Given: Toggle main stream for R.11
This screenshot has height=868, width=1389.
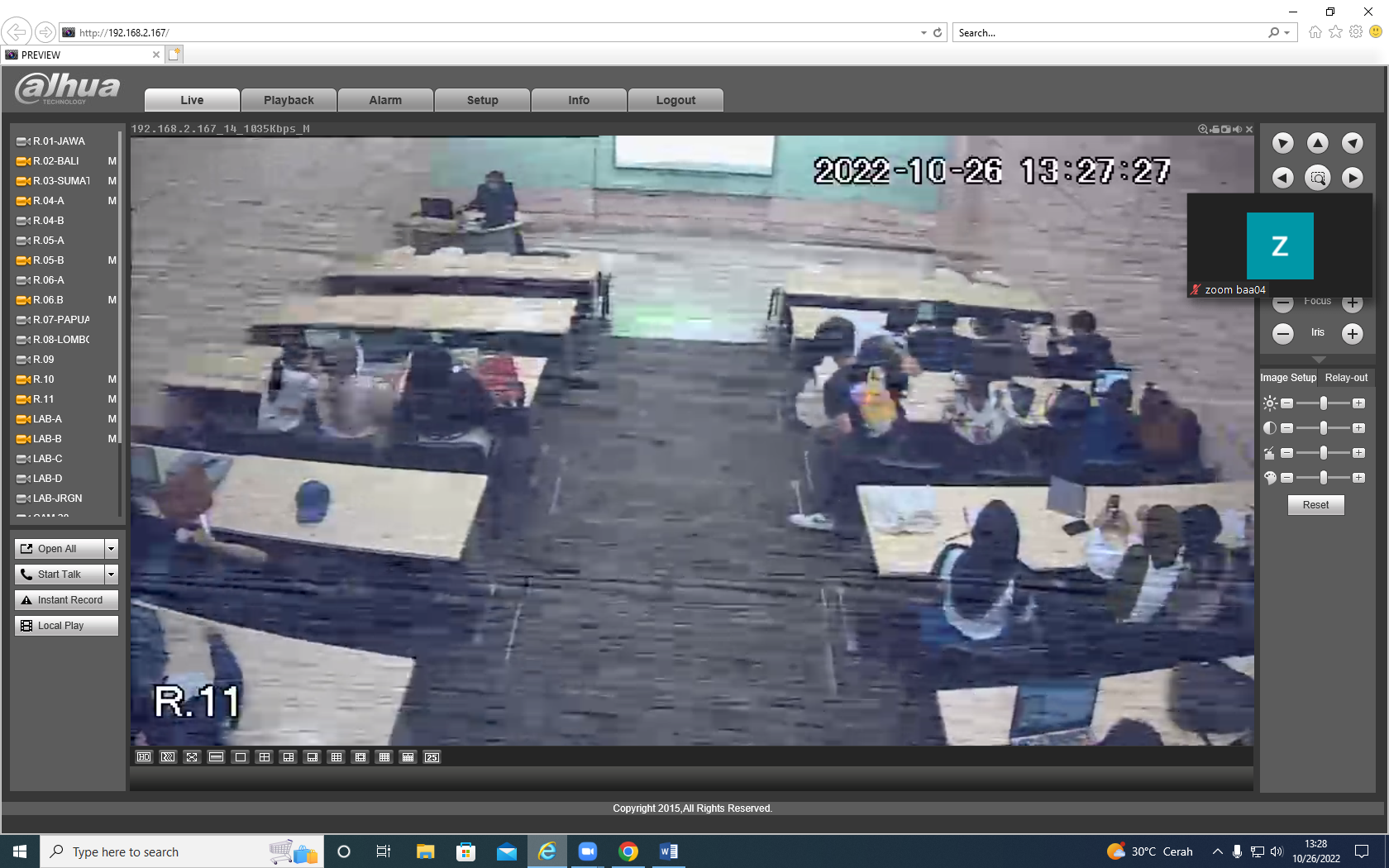Looking at the screenshot, I should tap(112, 399).
